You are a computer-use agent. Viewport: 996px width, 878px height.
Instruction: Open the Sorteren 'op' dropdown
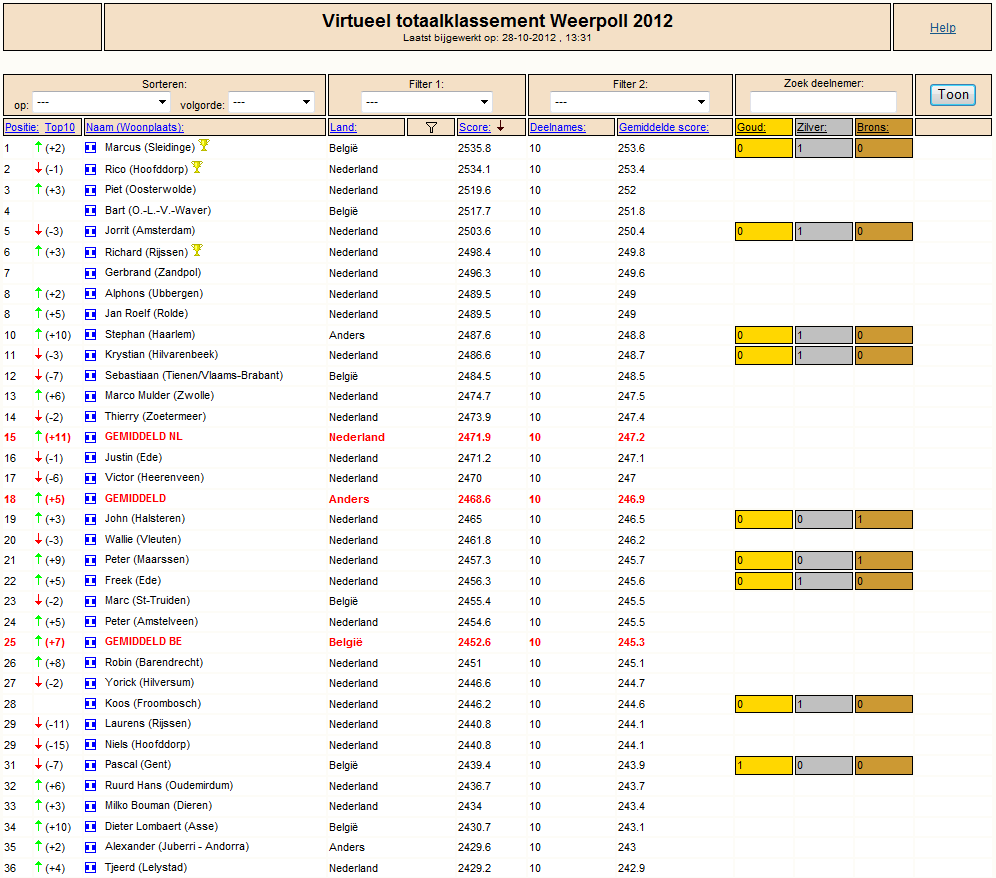click(x=102, y=102)
